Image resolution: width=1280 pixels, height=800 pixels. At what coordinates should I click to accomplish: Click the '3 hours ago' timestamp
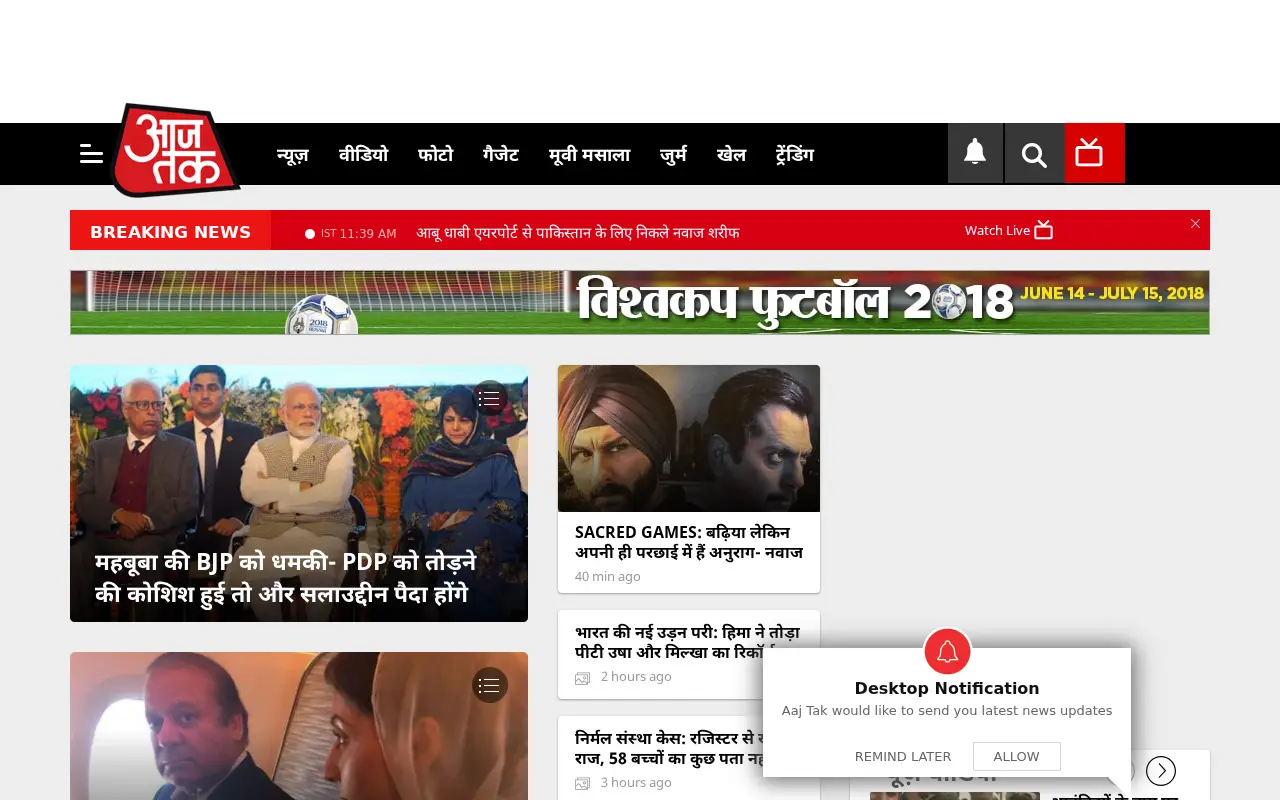click(636, 783)
